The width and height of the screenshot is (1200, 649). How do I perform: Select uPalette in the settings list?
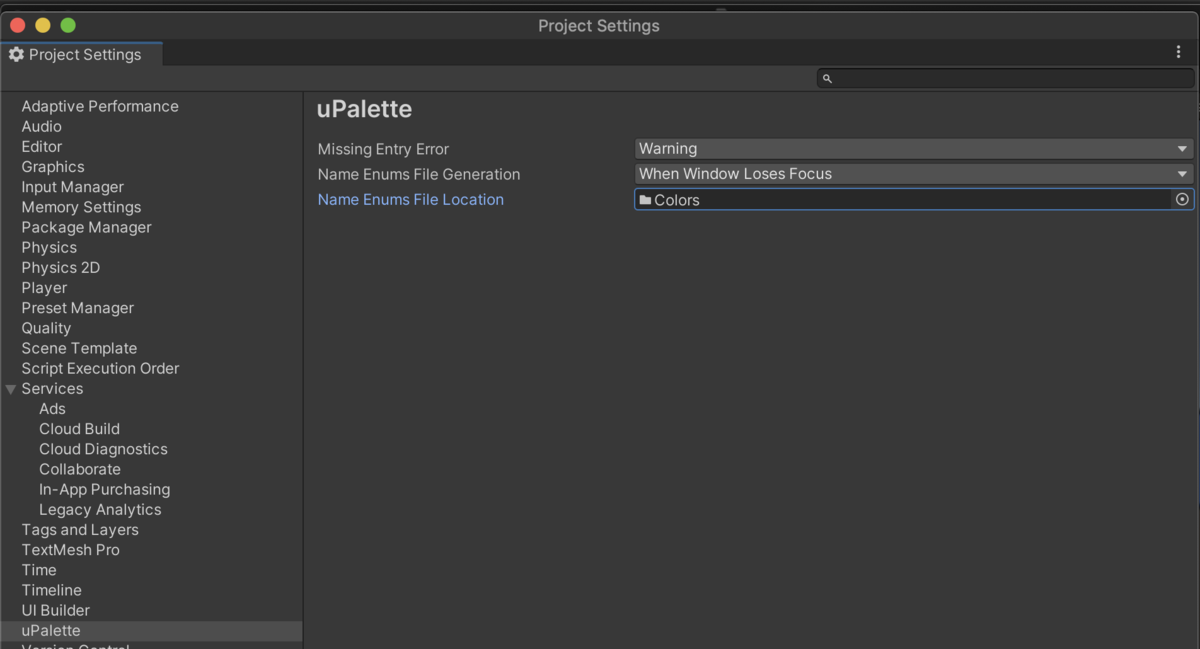51,631
